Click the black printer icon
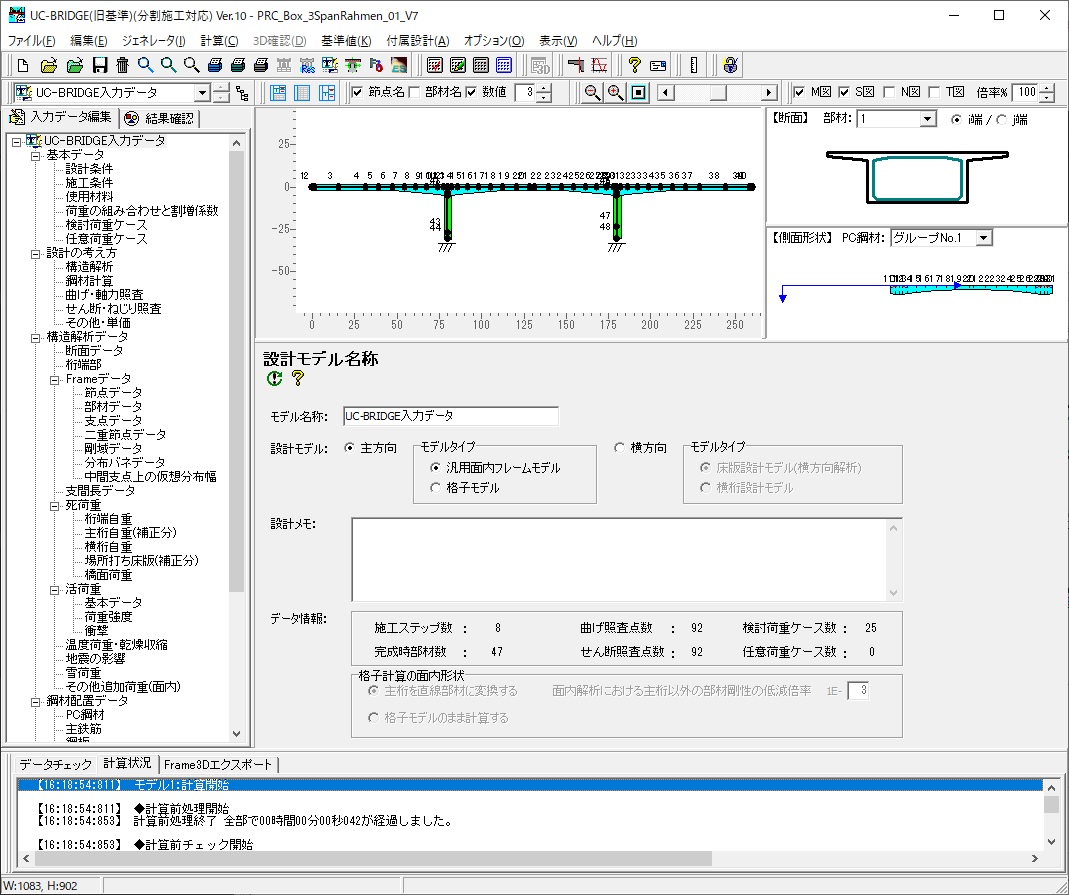 pos(261,65)
